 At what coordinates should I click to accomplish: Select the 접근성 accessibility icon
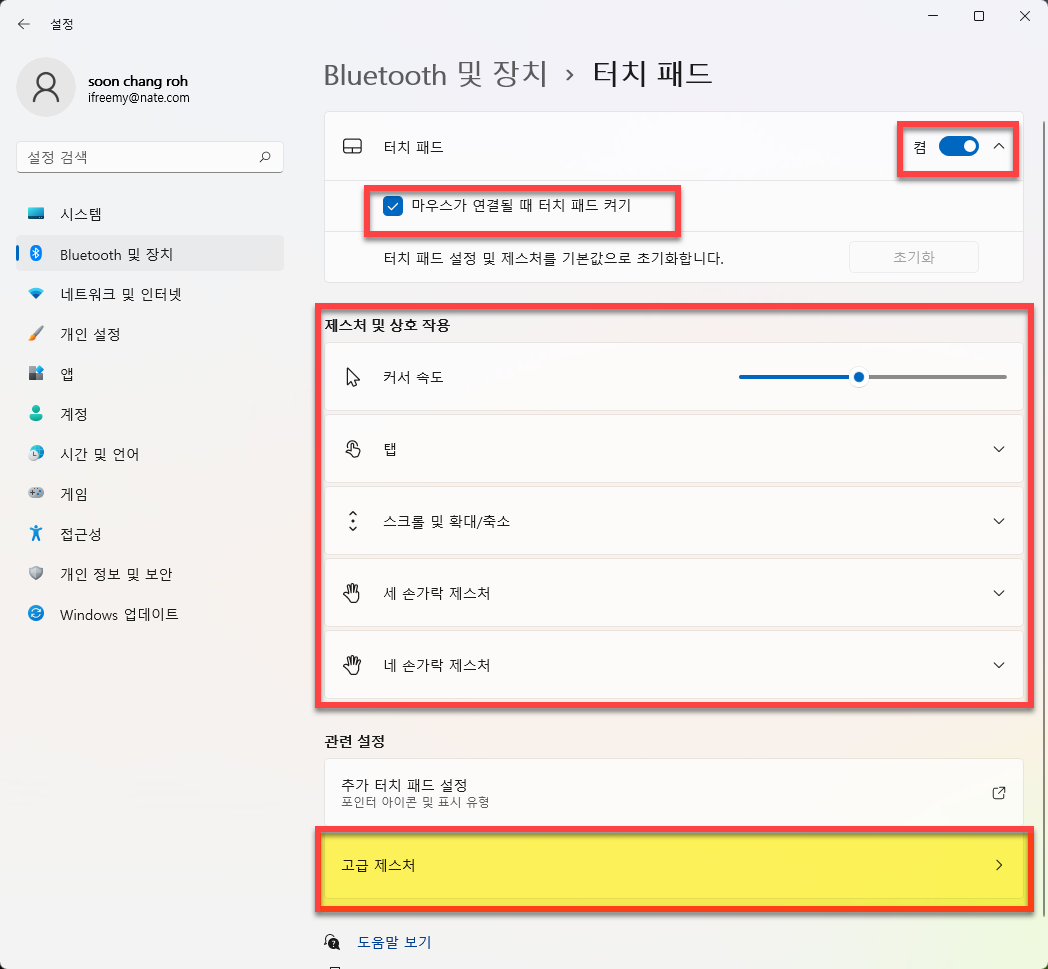coord(34,533)
